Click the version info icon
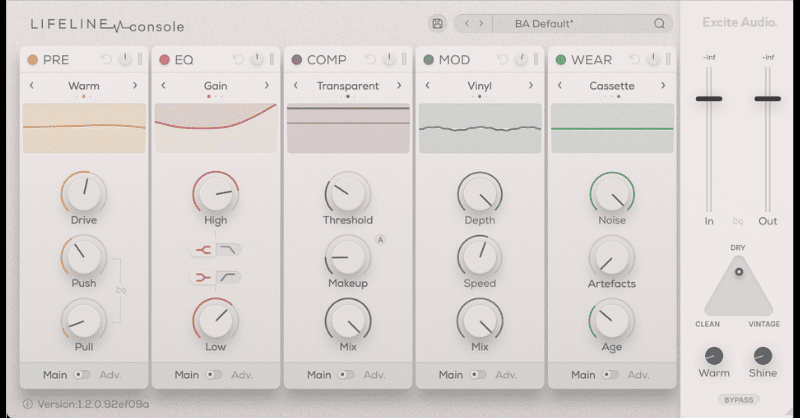The height and width of the screenshot is (418, 800). pos(28,404)
